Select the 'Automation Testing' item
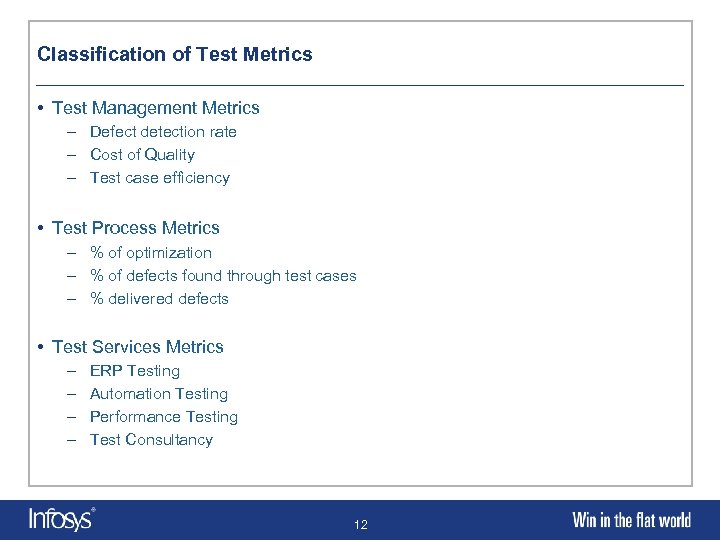Viewport: 720px width, 540px height. [159, 394]
